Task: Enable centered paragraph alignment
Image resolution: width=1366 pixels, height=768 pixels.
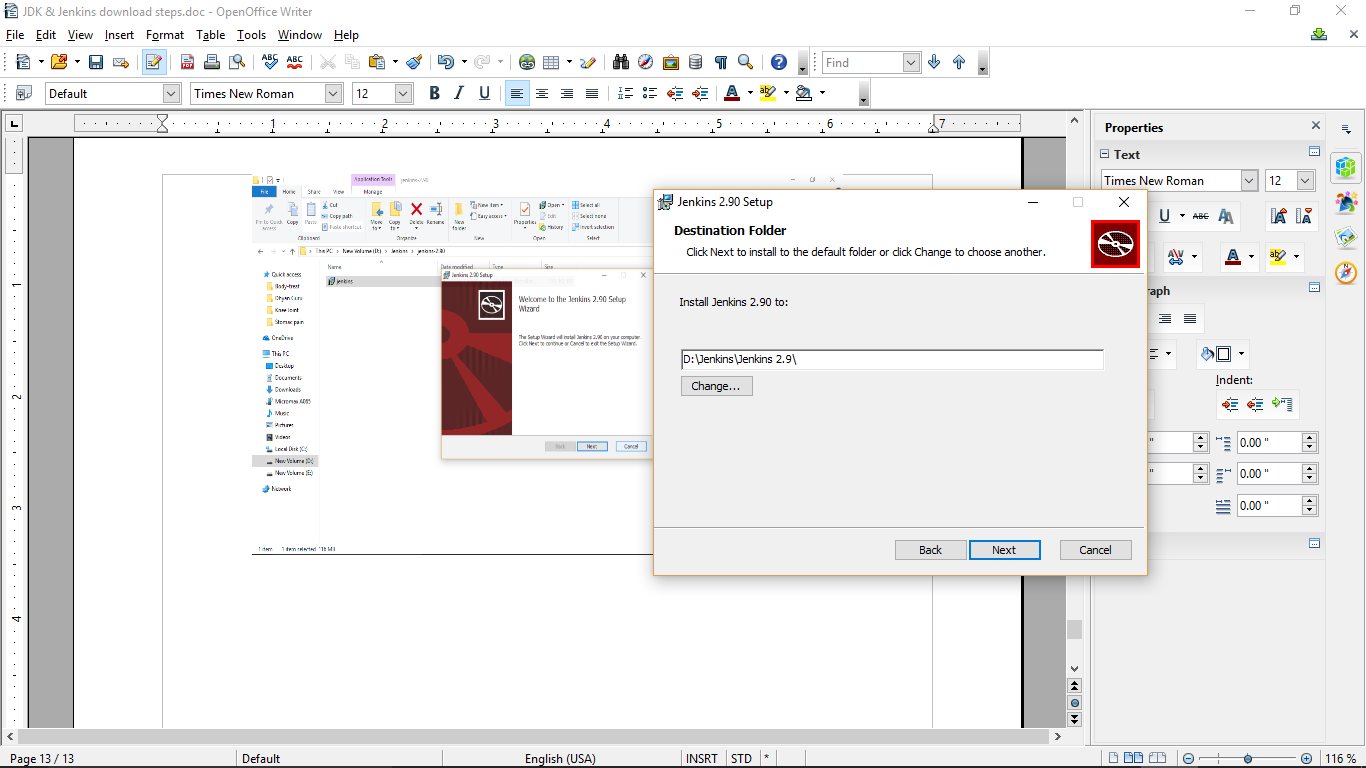Action: tap(542, 93)
